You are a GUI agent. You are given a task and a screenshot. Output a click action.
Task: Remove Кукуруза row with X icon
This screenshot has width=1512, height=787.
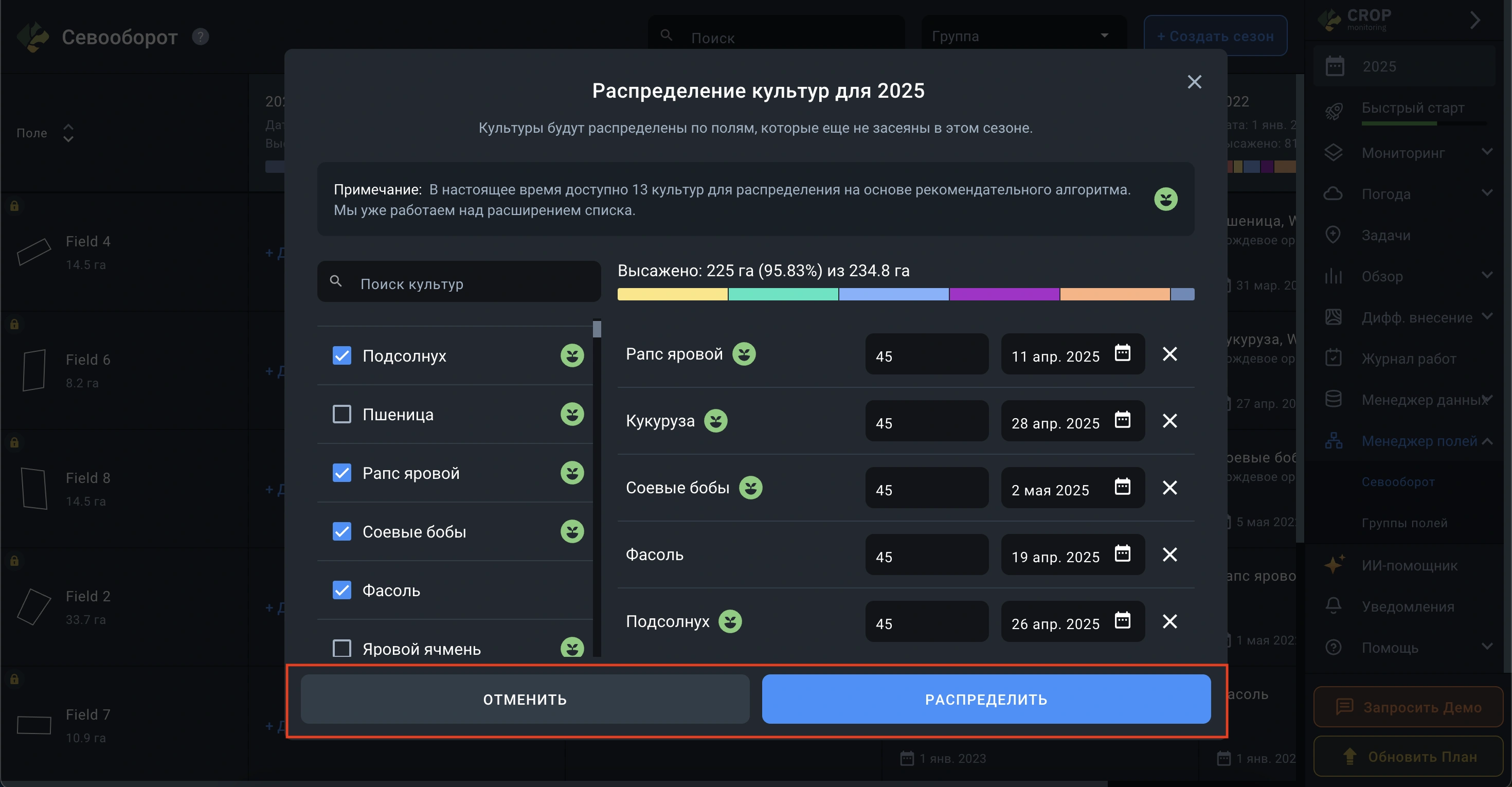point(1169,421)
